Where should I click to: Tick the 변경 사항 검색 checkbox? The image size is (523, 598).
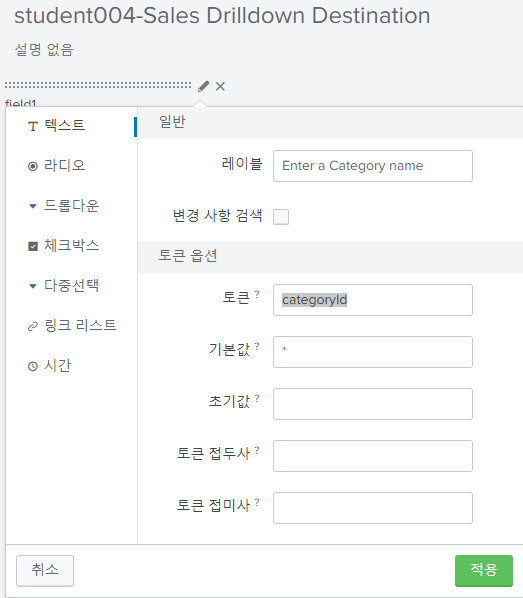pos(281,217)
